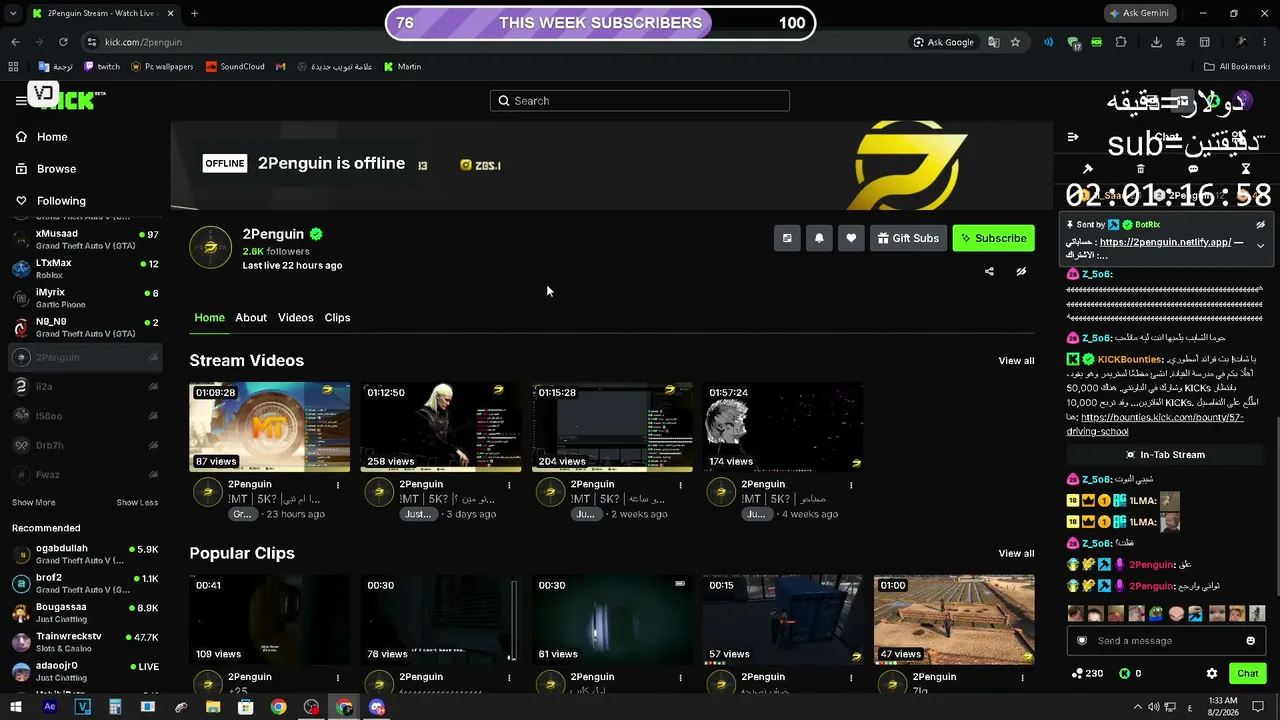Reload the page in Chrome
This screenshot has width=1280, height=720.
pos(63,42)
